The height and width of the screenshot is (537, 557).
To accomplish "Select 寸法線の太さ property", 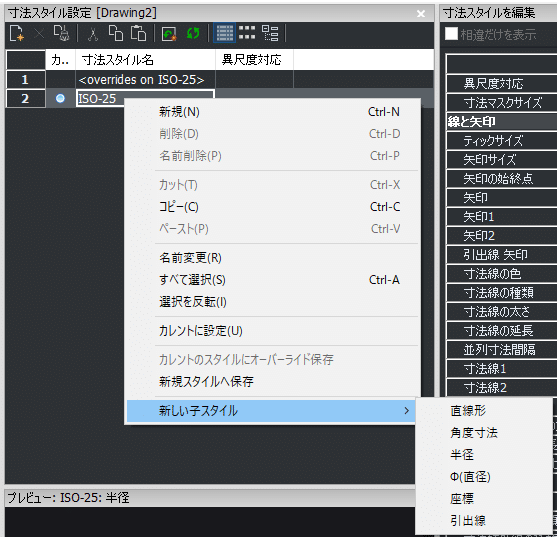I will (502, 312).
